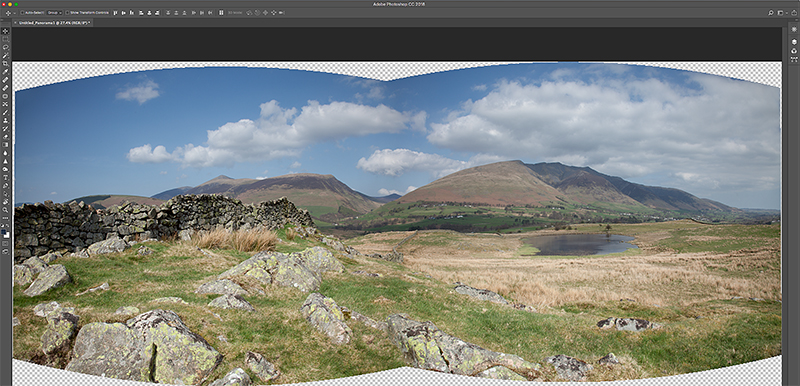Viewport: 800px width, 386px height.
Task: Select the Gradient tool
Action: click(x=6, y=144)
